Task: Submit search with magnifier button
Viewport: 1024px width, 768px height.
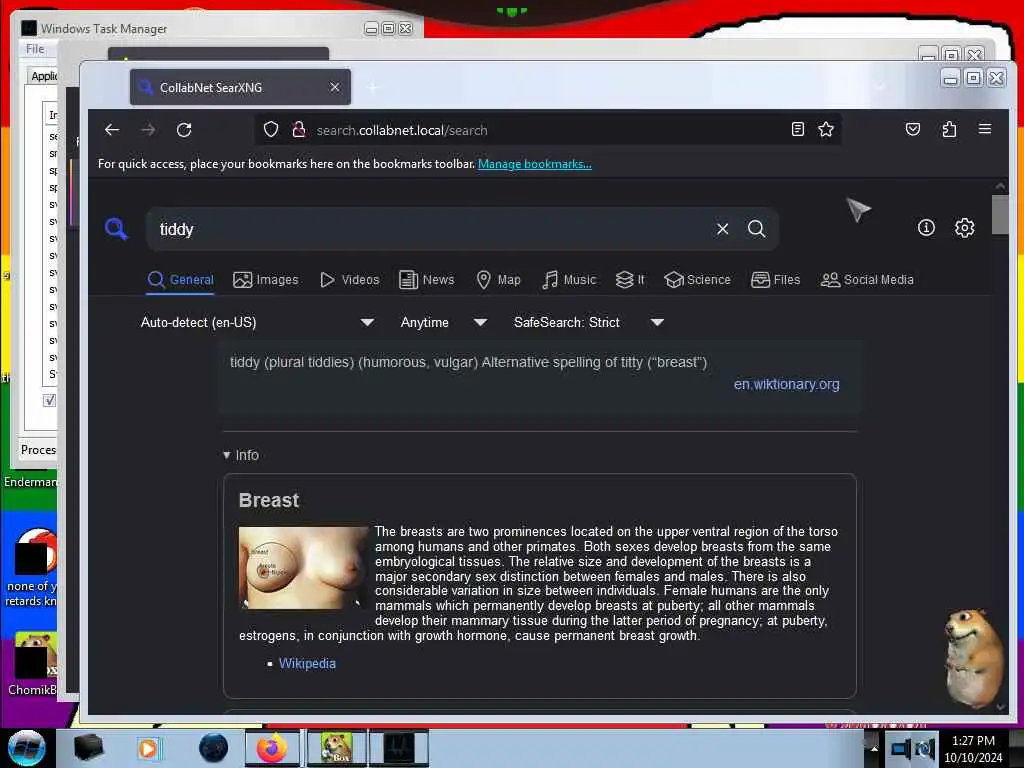Action: click(x=756, y=229)
